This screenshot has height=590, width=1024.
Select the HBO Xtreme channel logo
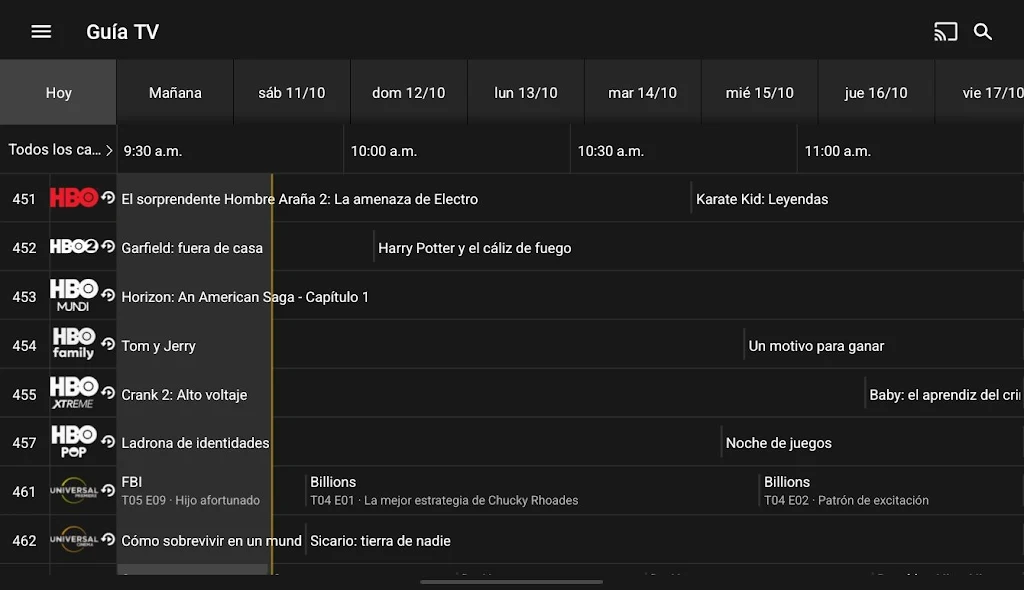point(74,394)
